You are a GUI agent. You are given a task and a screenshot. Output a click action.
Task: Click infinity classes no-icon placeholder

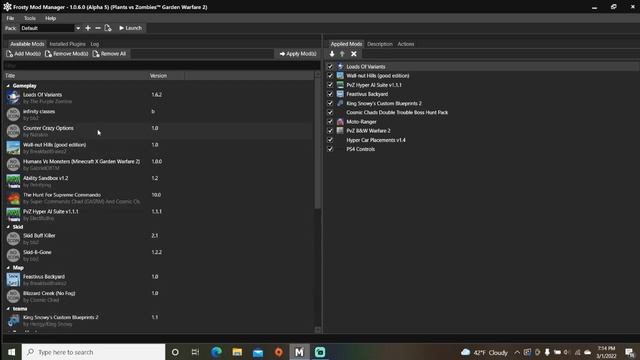13,114
